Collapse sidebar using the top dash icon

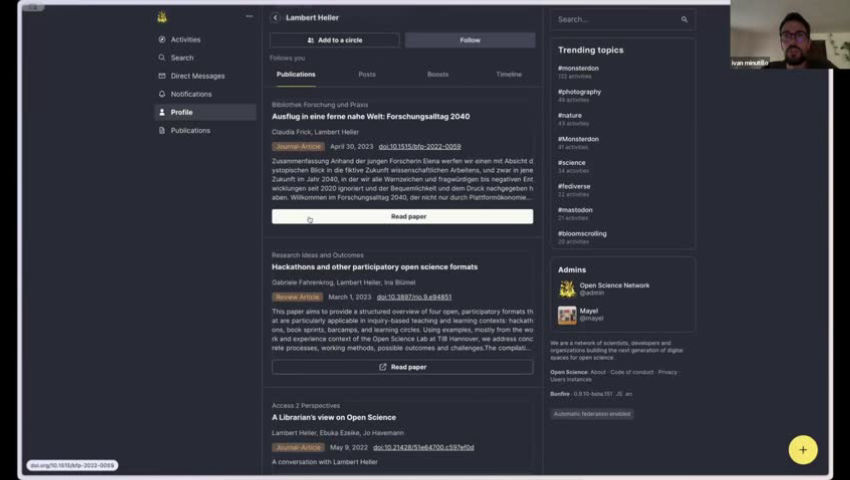pyautogui.click(x=249, y=17)
